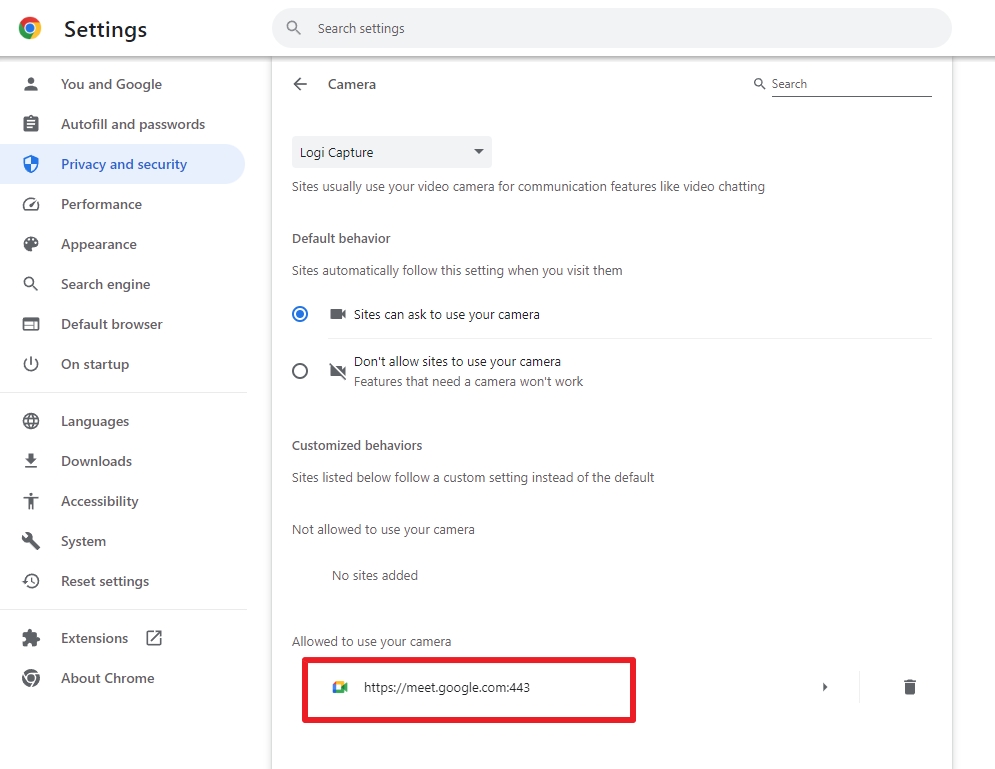The width and height of the screenshot is (995, 769).
Task: Open Search engine settings
Action: point(105,284)
